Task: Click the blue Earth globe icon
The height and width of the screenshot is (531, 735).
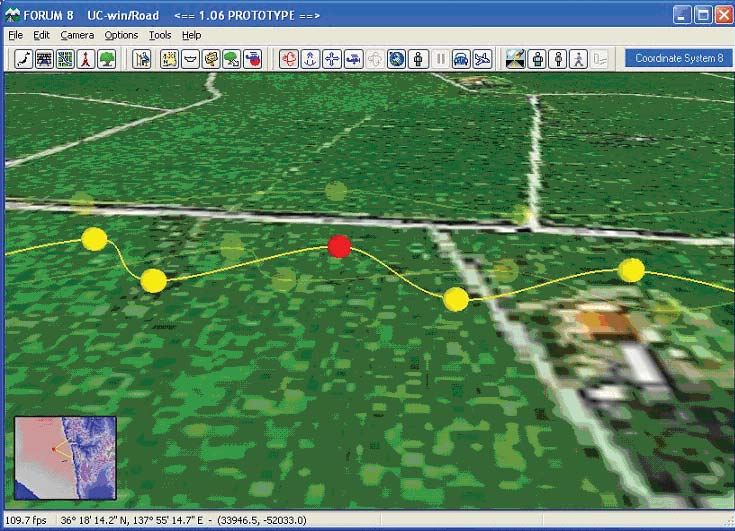Action: pyautogui.click(x=397, y=60)
